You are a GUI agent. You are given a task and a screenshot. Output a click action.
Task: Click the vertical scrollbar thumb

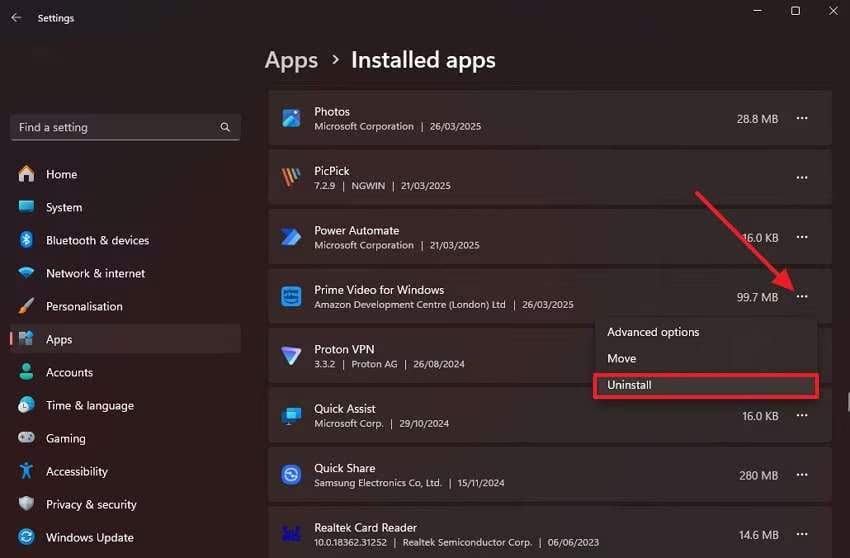click(x=848, y=402)
